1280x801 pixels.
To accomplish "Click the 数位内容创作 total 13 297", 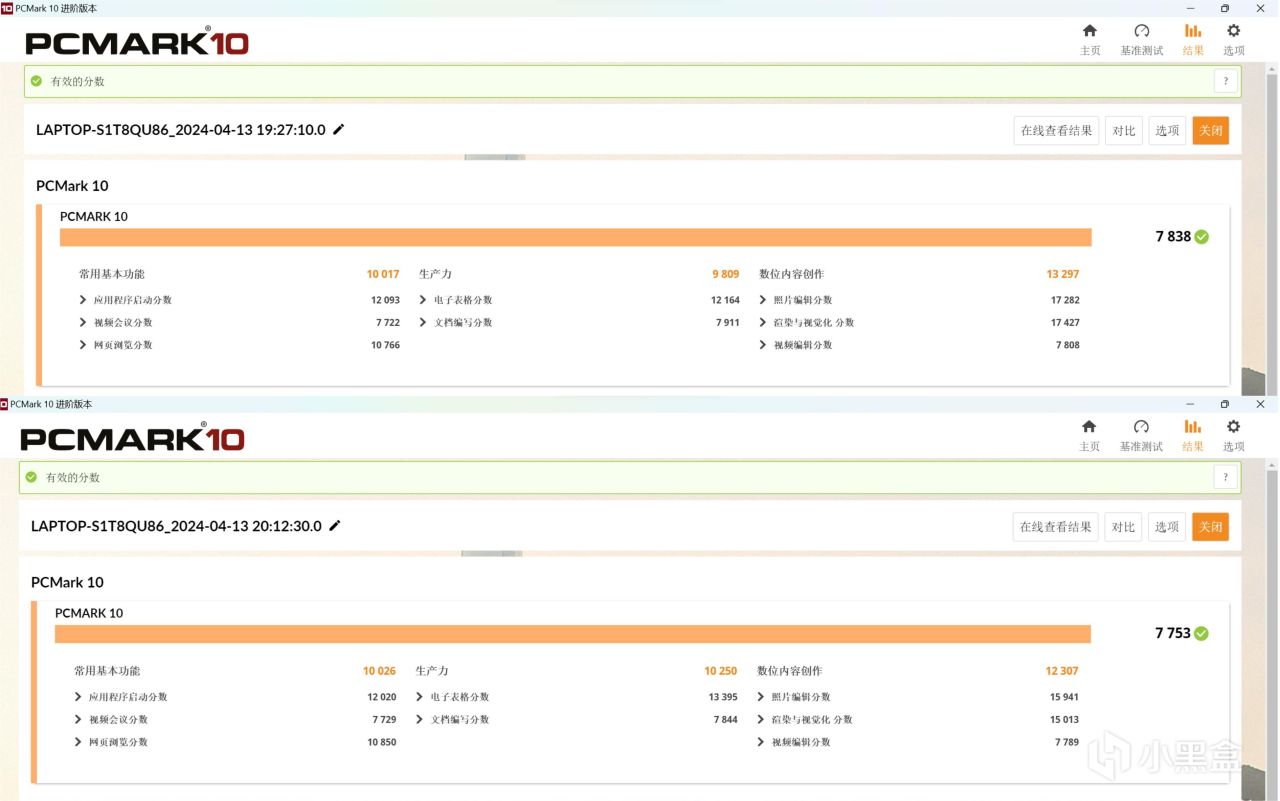I will (x=1063, y=274).
